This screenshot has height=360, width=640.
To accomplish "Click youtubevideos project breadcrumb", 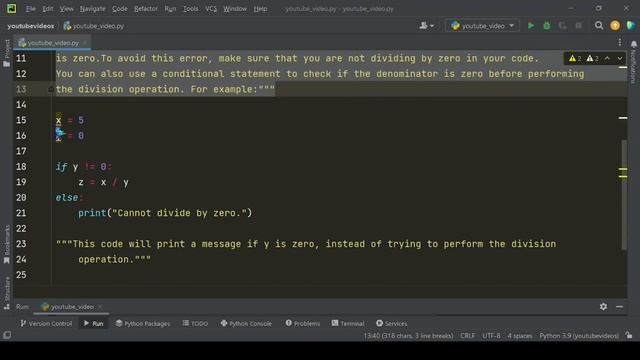I will pyautogui.click(x=31, y=26).
